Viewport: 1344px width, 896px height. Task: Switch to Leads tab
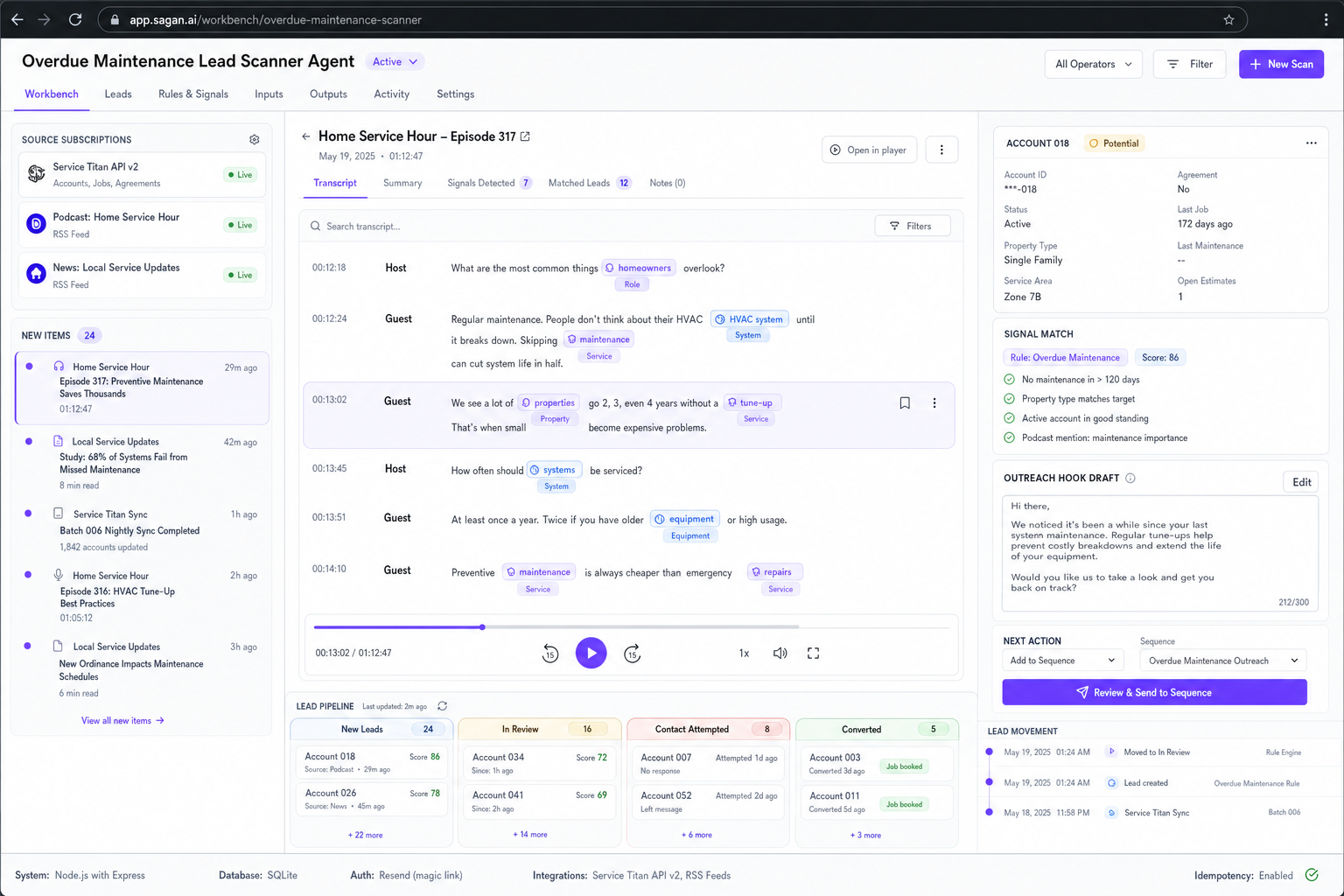tap(118, 94)
